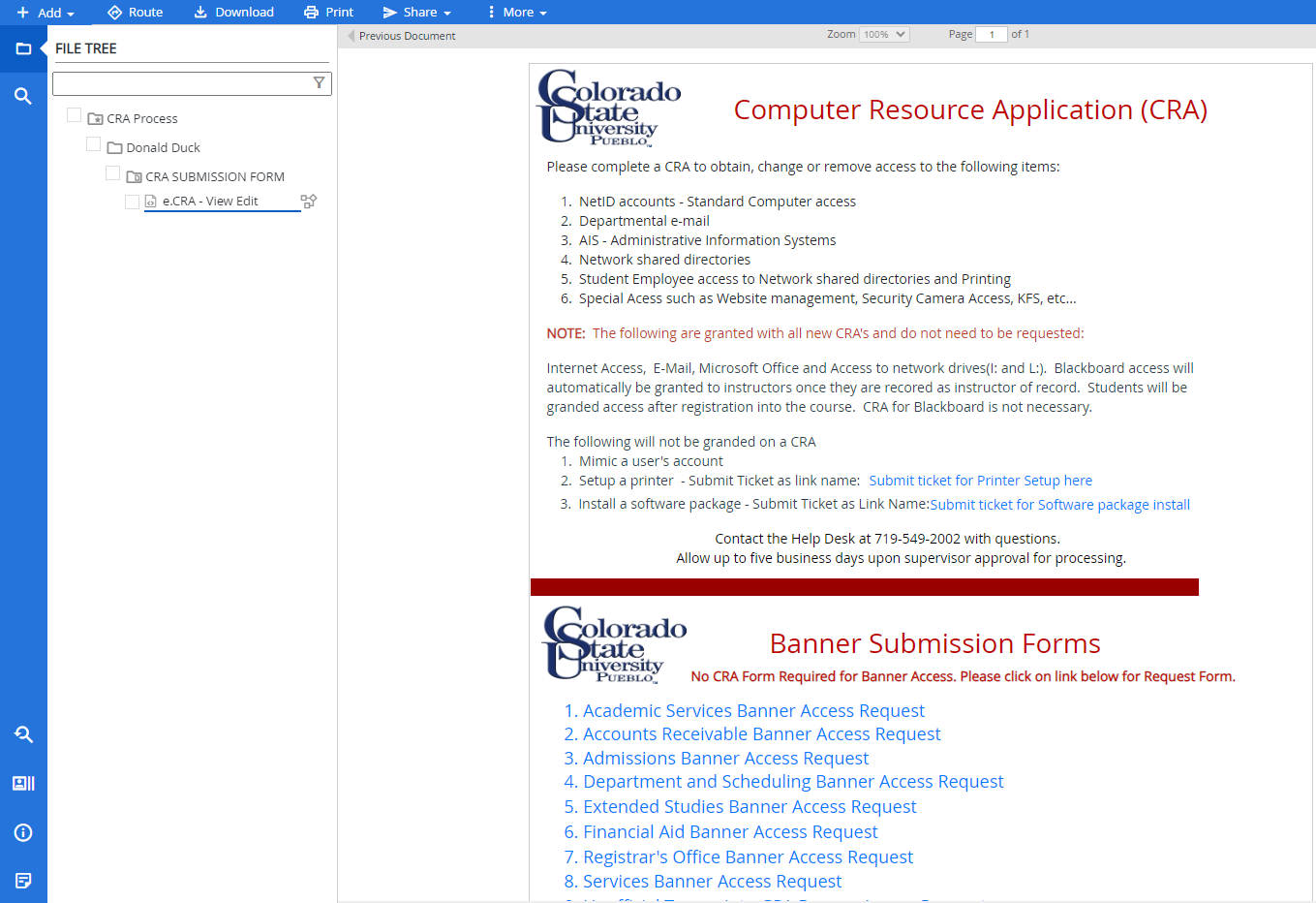1316x903 pixels.
Task: Check the e.CRA - View Edit checkbox
Action: [x=132, y=202]
